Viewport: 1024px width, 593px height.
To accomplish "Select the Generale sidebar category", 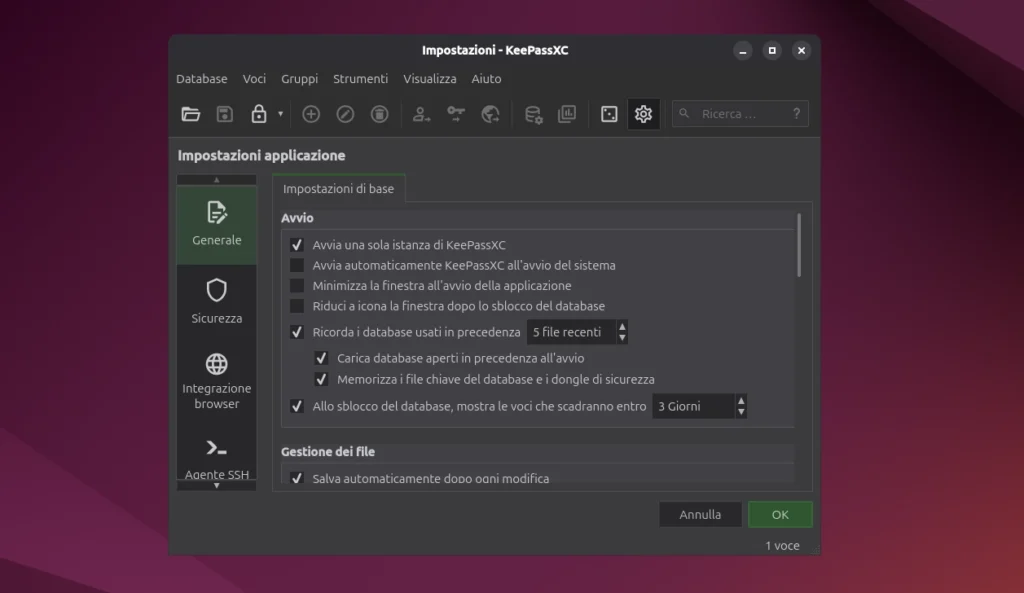I will click(217, 223).
